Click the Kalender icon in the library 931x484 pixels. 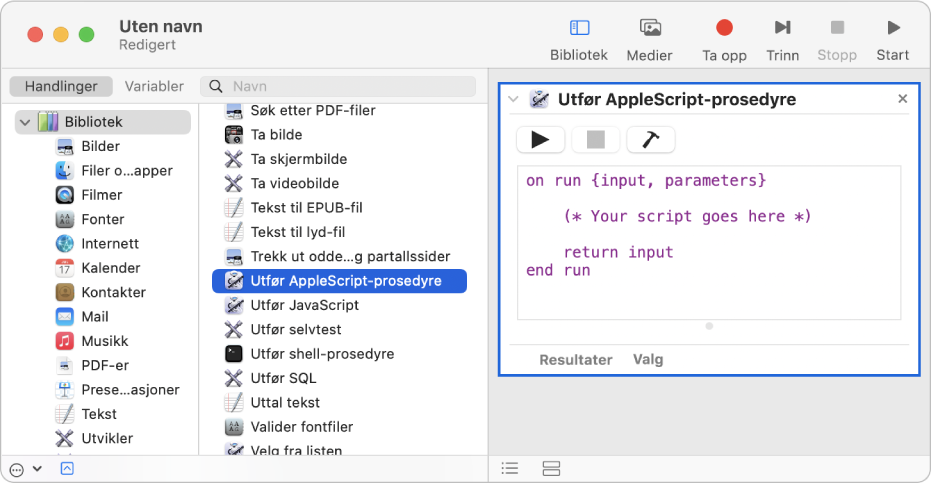(x=65, y=268)
